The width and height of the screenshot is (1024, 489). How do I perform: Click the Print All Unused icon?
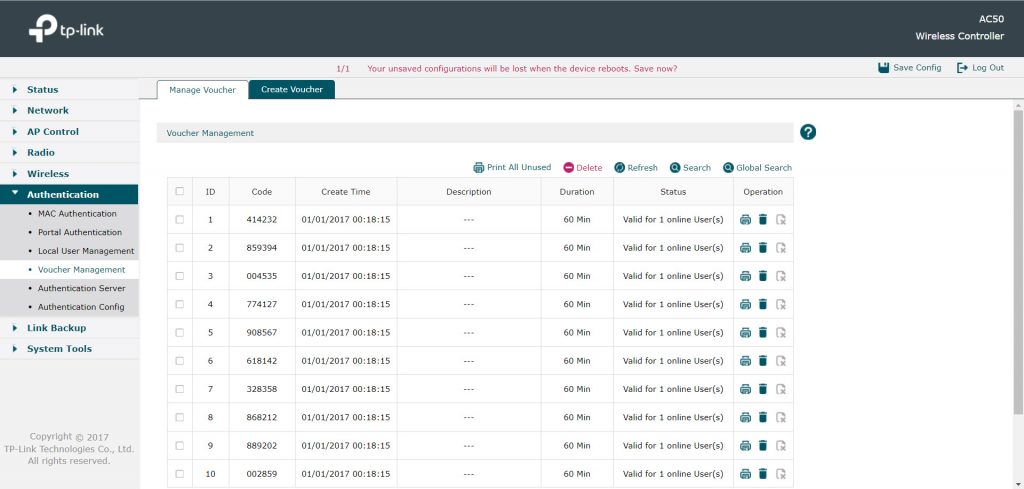coord(479,168)
